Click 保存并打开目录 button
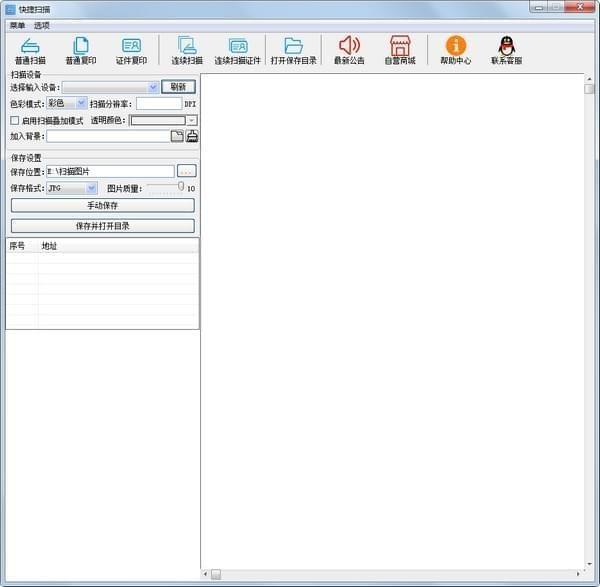Viewport: 600px width, 587px height. (x=103, y=226)
